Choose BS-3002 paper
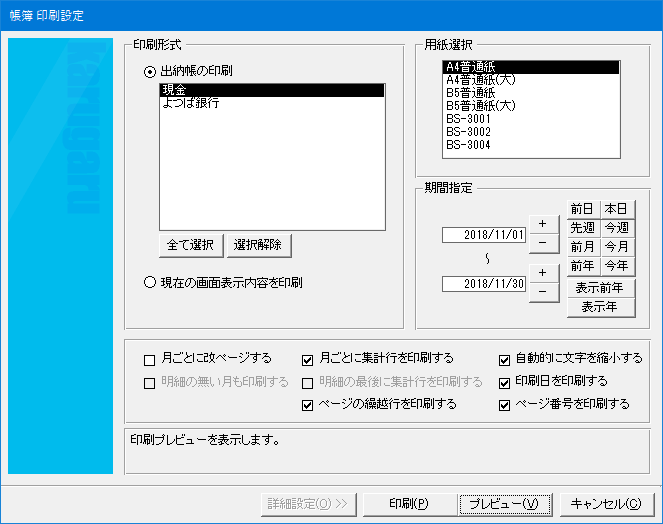This screenshot has width=663, height=524. coord(531,132)
